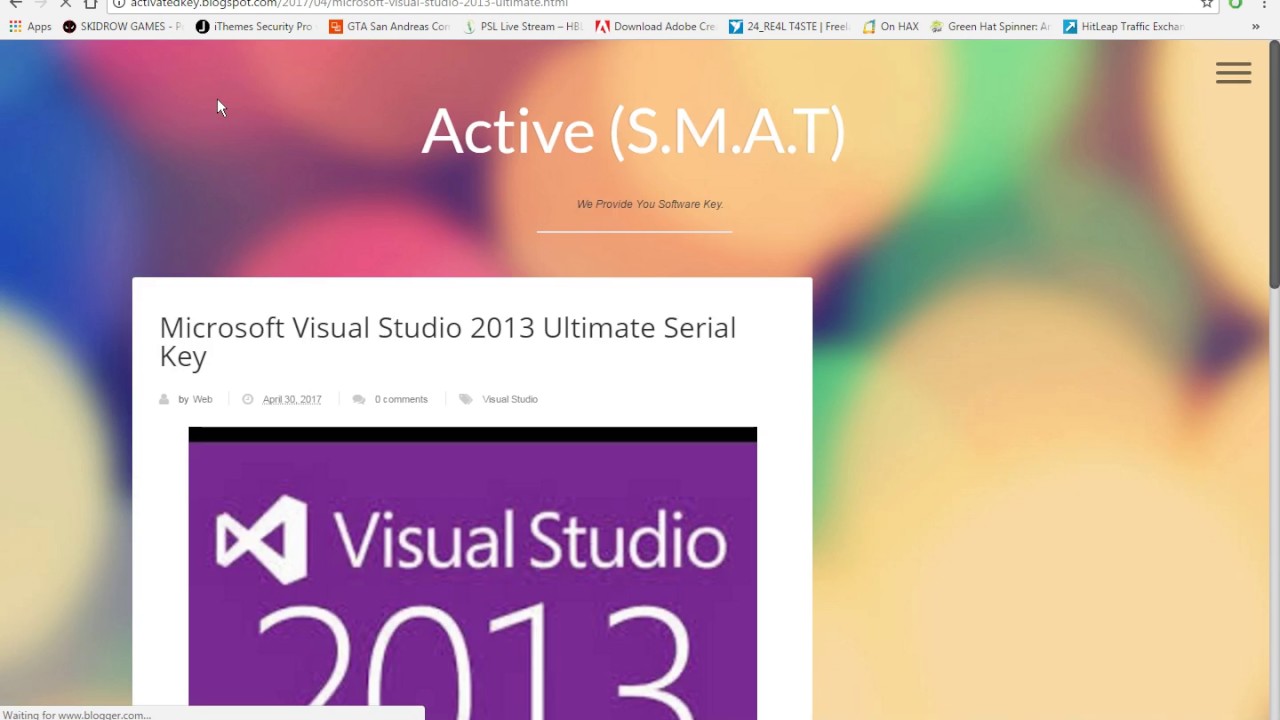This screenshot has width=1280, height=720.
Task: Click the address bar URL
Action: [x=349, y=4]
